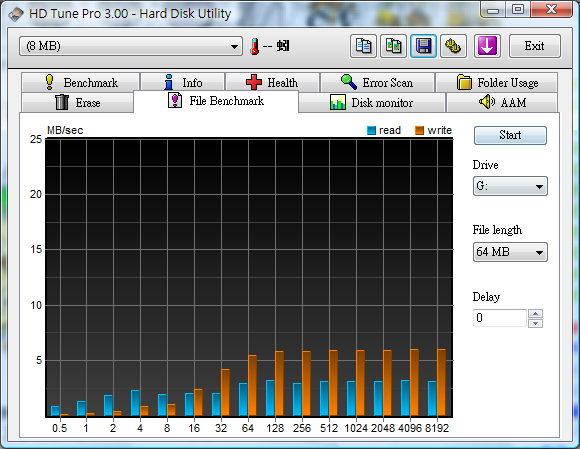Click the orange write bar at 32
580x449 pixels.
click(225, 393)
